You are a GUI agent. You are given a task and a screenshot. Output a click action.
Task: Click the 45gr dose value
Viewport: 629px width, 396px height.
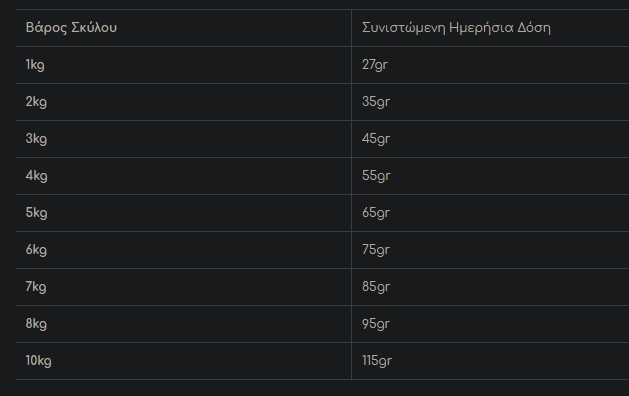point(376,139)
